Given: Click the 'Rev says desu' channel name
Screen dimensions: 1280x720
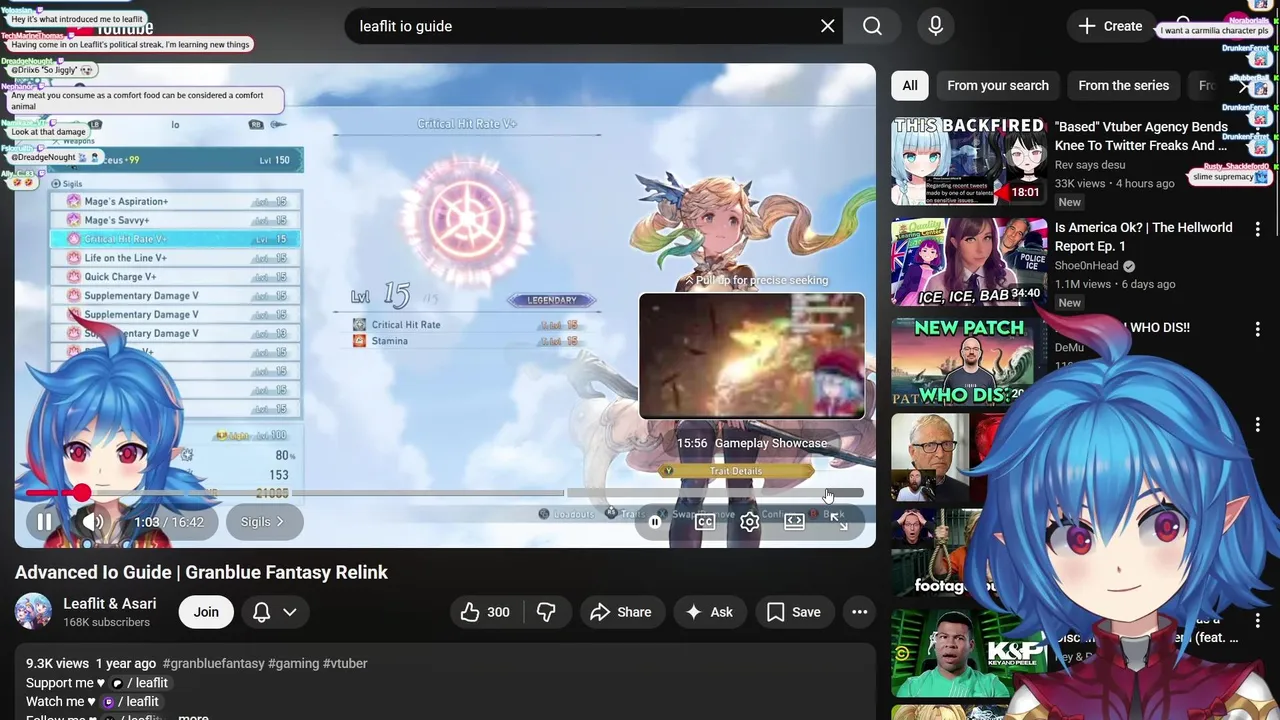Looking at the screenshot, I should (x=1090, y=164).
